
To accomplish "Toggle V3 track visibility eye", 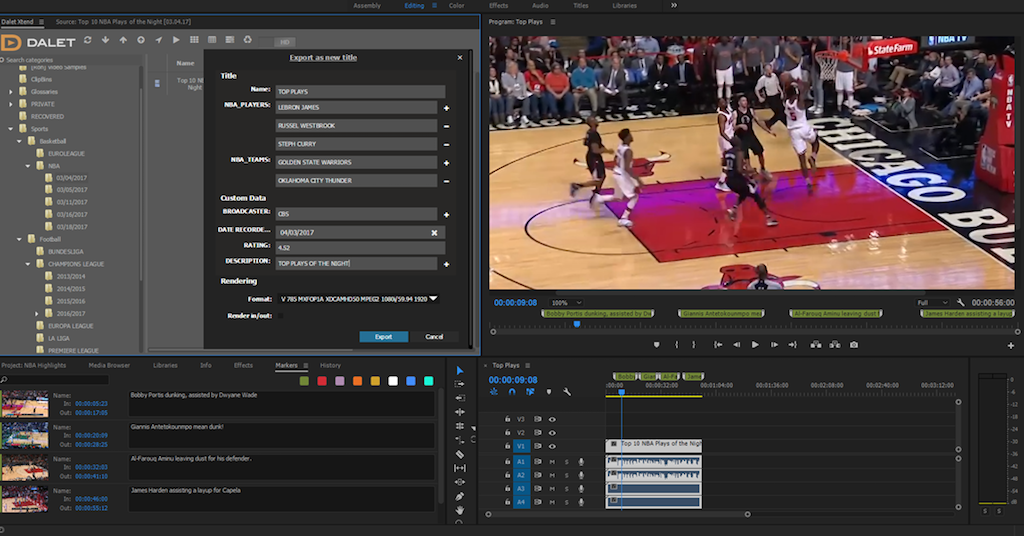I will (552, 419).
